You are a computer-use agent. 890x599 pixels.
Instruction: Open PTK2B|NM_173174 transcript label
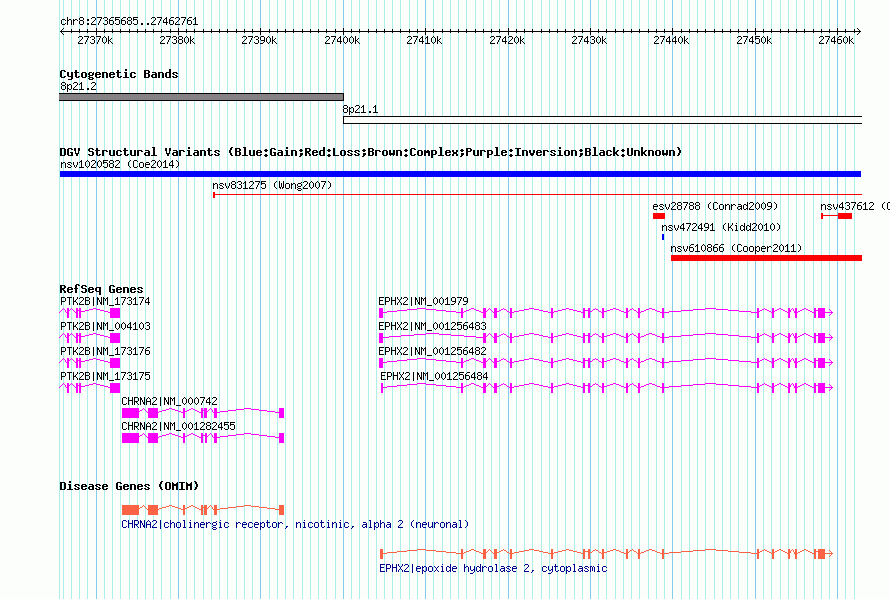[105, 301]
